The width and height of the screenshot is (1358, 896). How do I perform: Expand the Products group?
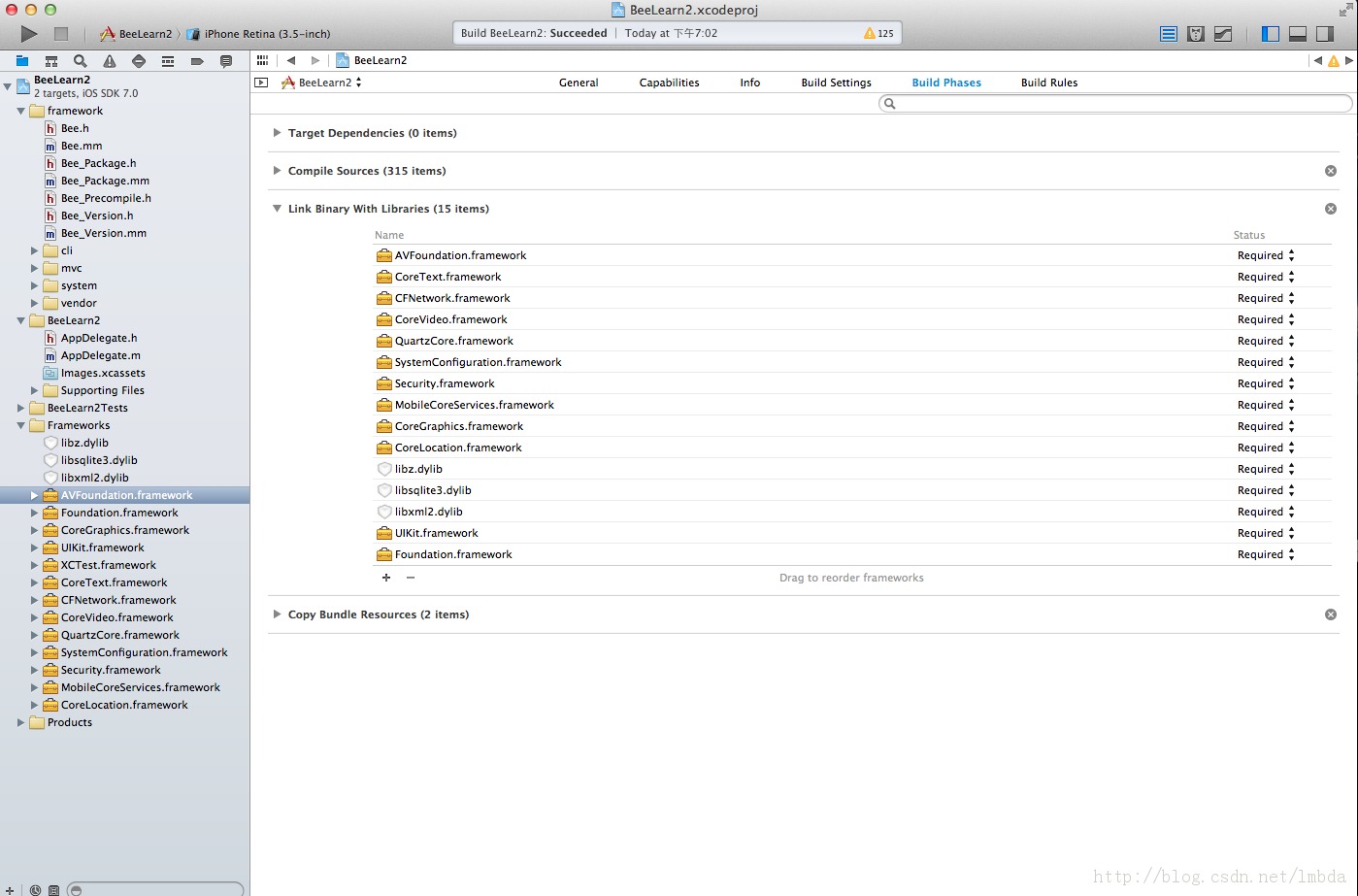[20, 722]
